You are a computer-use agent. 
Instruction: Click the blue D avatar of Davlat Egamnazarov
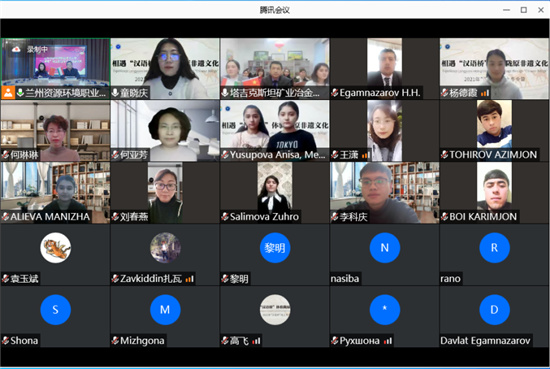pyautogui.click(x=494, y=310)
